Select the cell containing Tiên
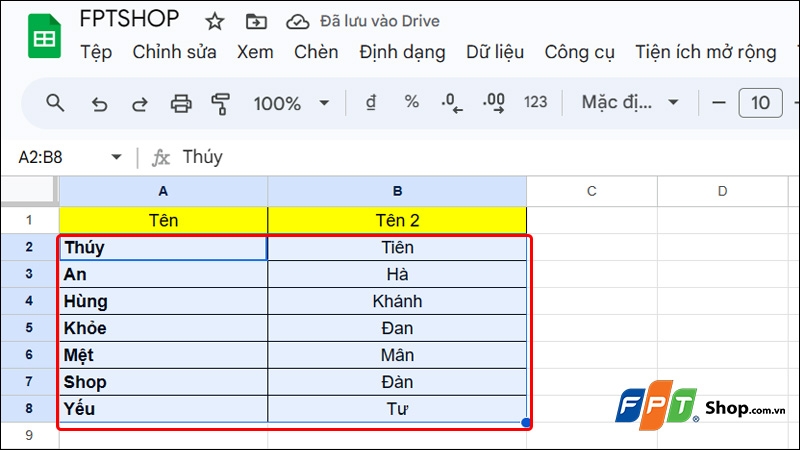The image size is (800, 450). tap(397, 247)
